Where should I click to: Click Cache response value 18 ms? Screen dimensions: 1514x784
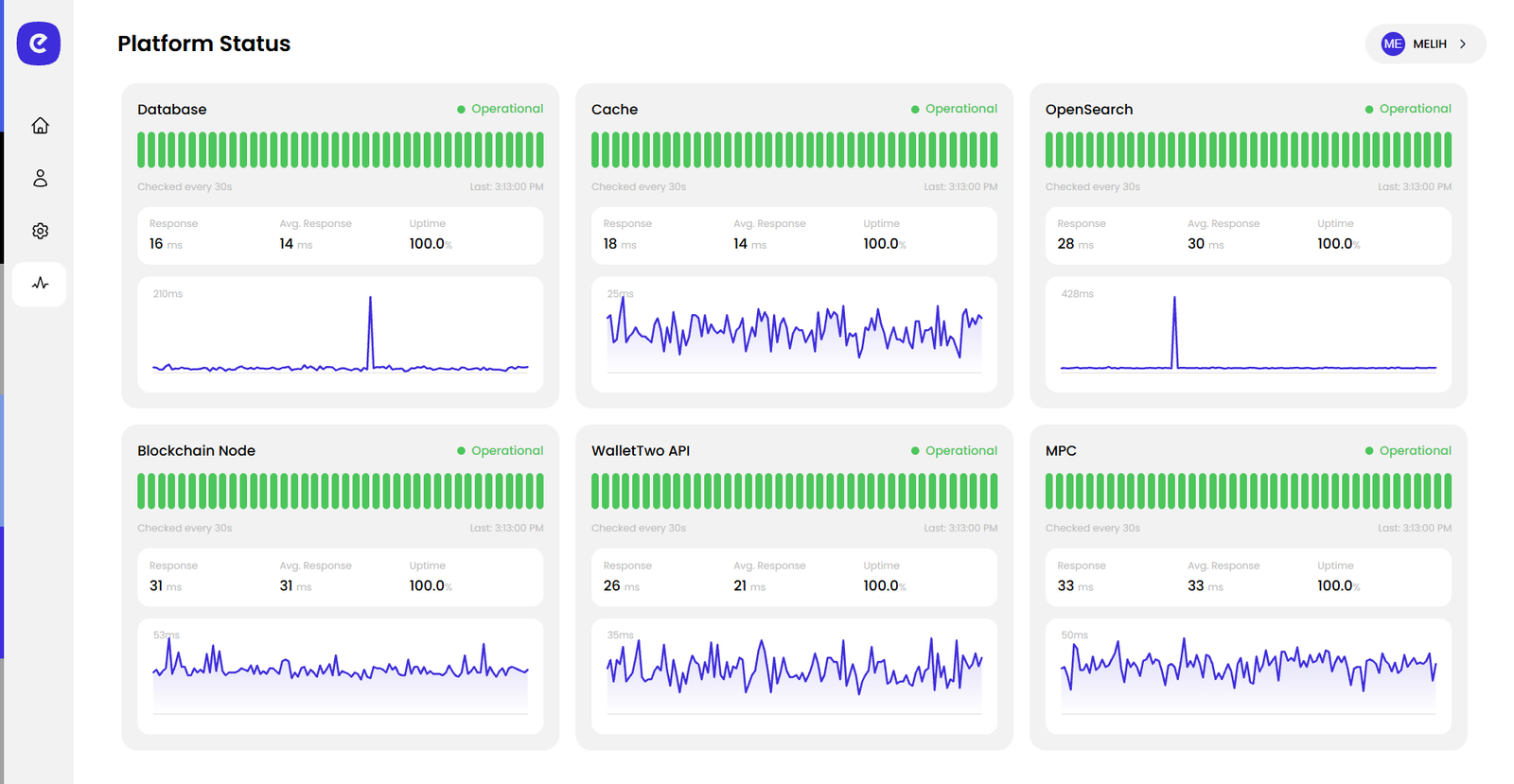pos(620,244)
